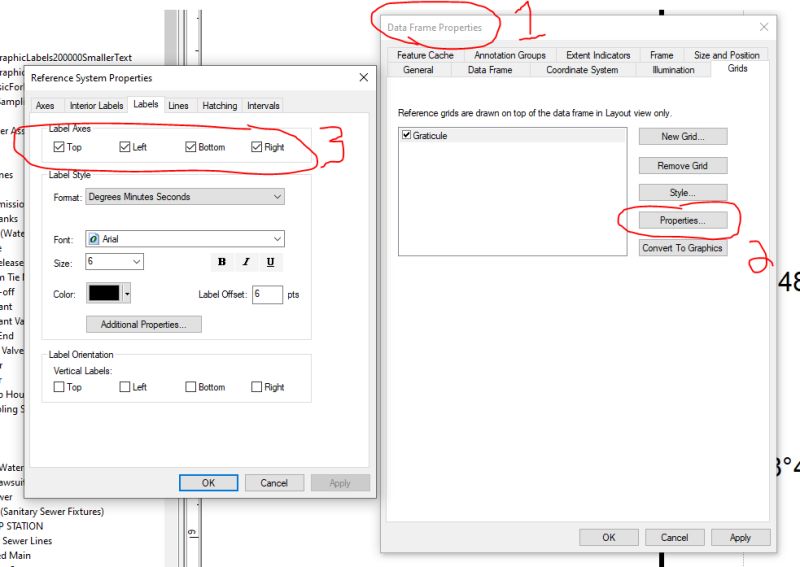Viewport: 800px width, 567px height.
Task: Click the Style button
Action: [x=683, y=193]
